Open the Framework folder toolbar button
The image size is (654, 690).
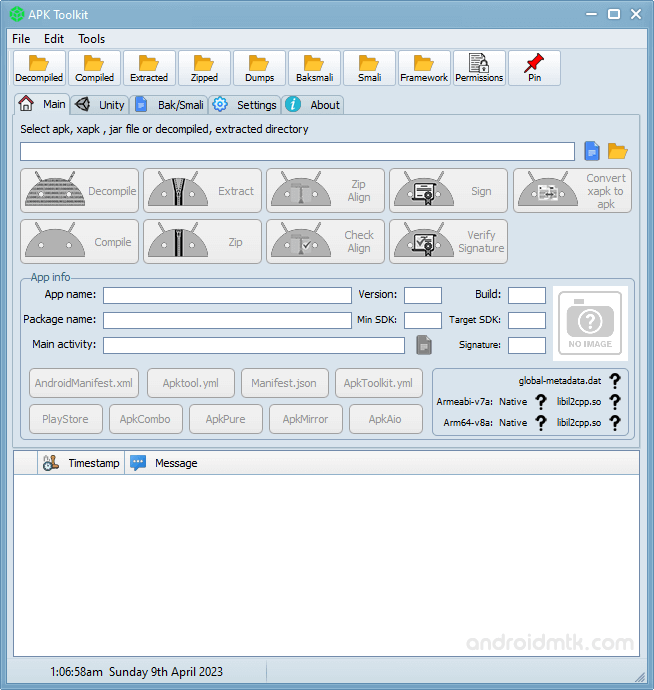pyautogui.click(x=424, y=68)
